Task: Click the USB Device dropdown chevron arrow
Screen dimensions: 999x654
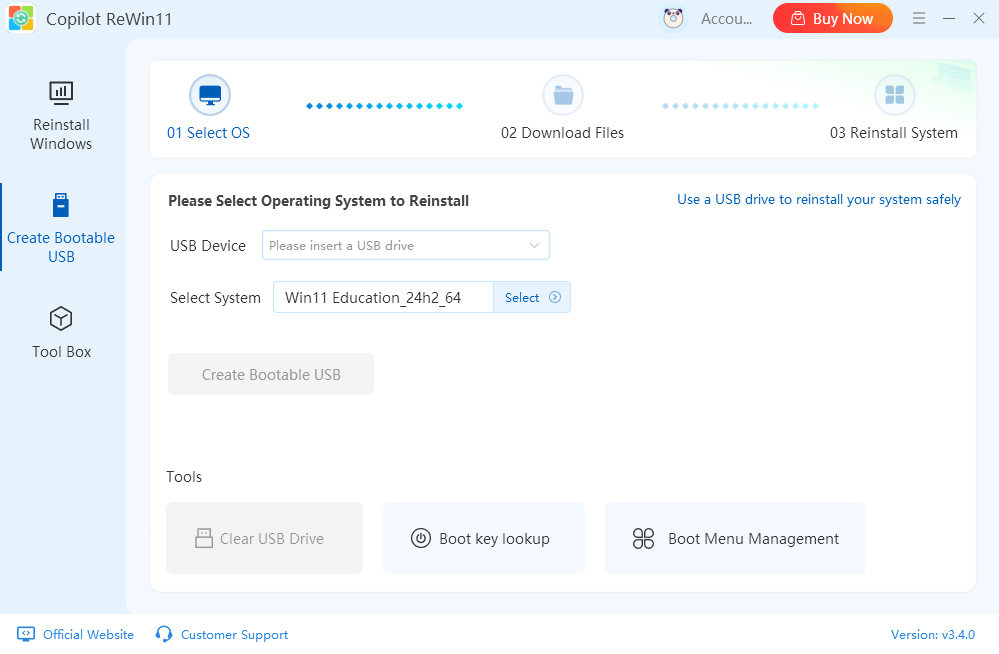Action: click(534, 245)
